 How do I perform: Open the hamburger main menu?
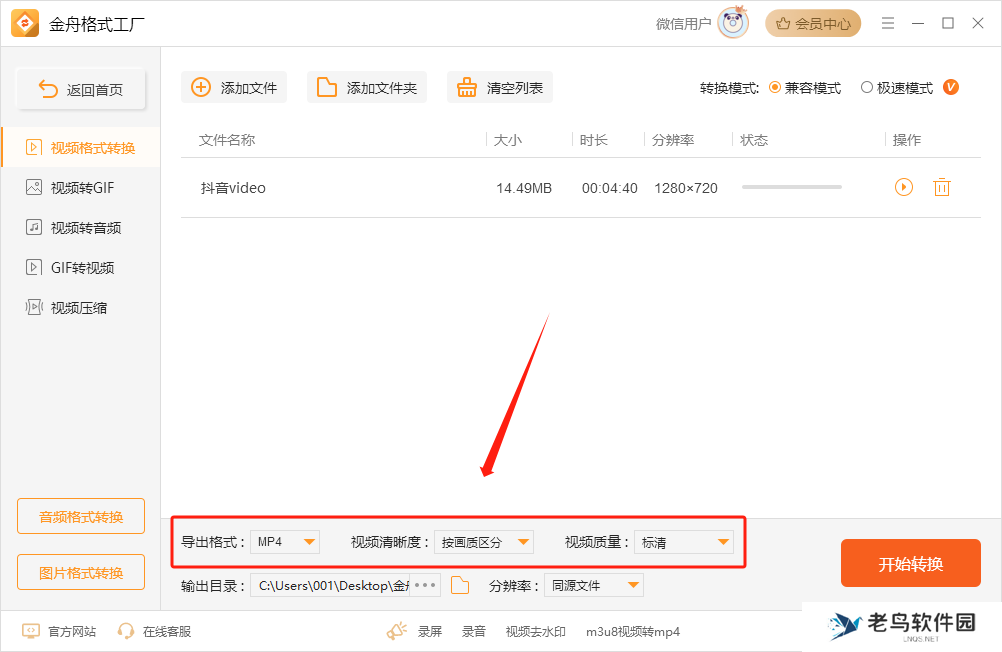(x=888, y=24)
